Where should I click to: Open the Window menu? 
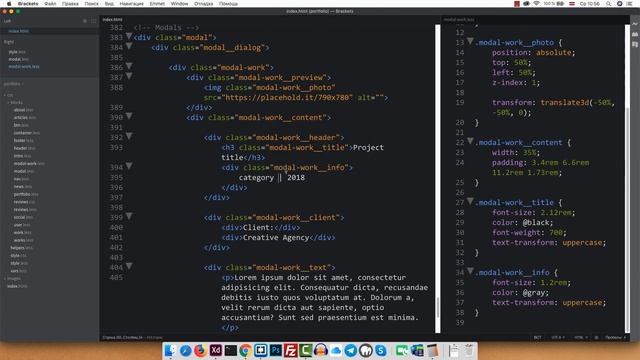tap(179, 4)
